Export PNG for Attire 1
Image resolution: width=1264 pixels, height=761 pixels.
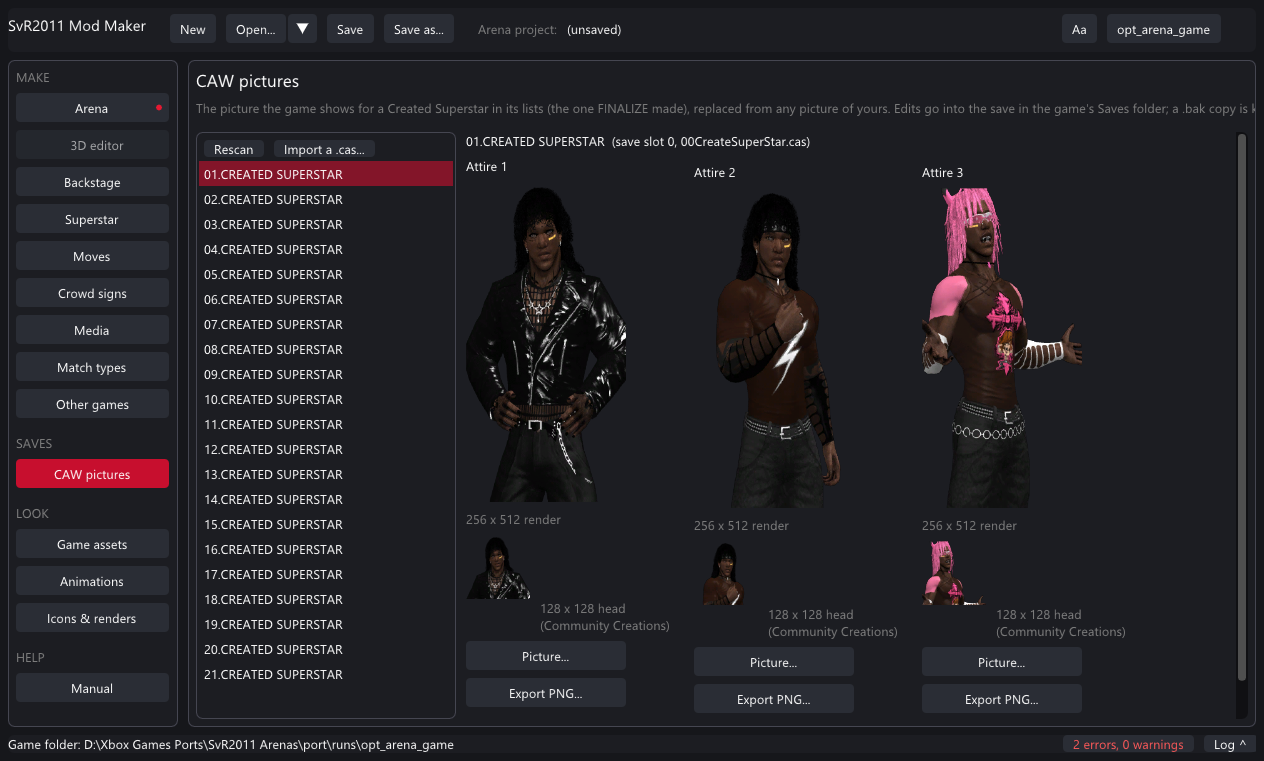click(x=546, y=693)
